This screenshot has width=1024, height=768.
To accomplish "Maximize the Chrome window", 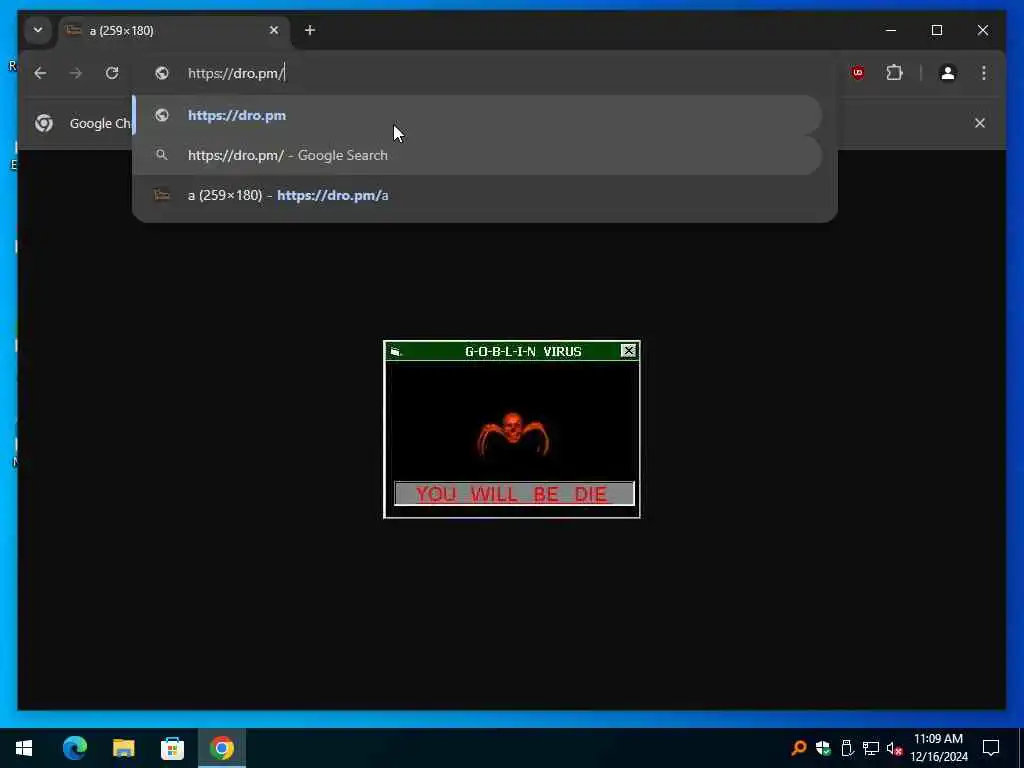I will point(937,30).
